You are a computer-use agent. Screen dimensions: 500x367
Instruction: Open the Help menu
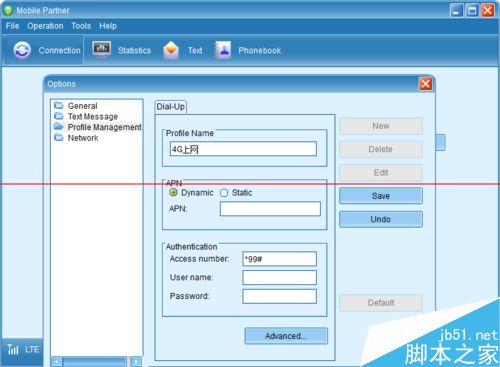[x=108, y=26]
